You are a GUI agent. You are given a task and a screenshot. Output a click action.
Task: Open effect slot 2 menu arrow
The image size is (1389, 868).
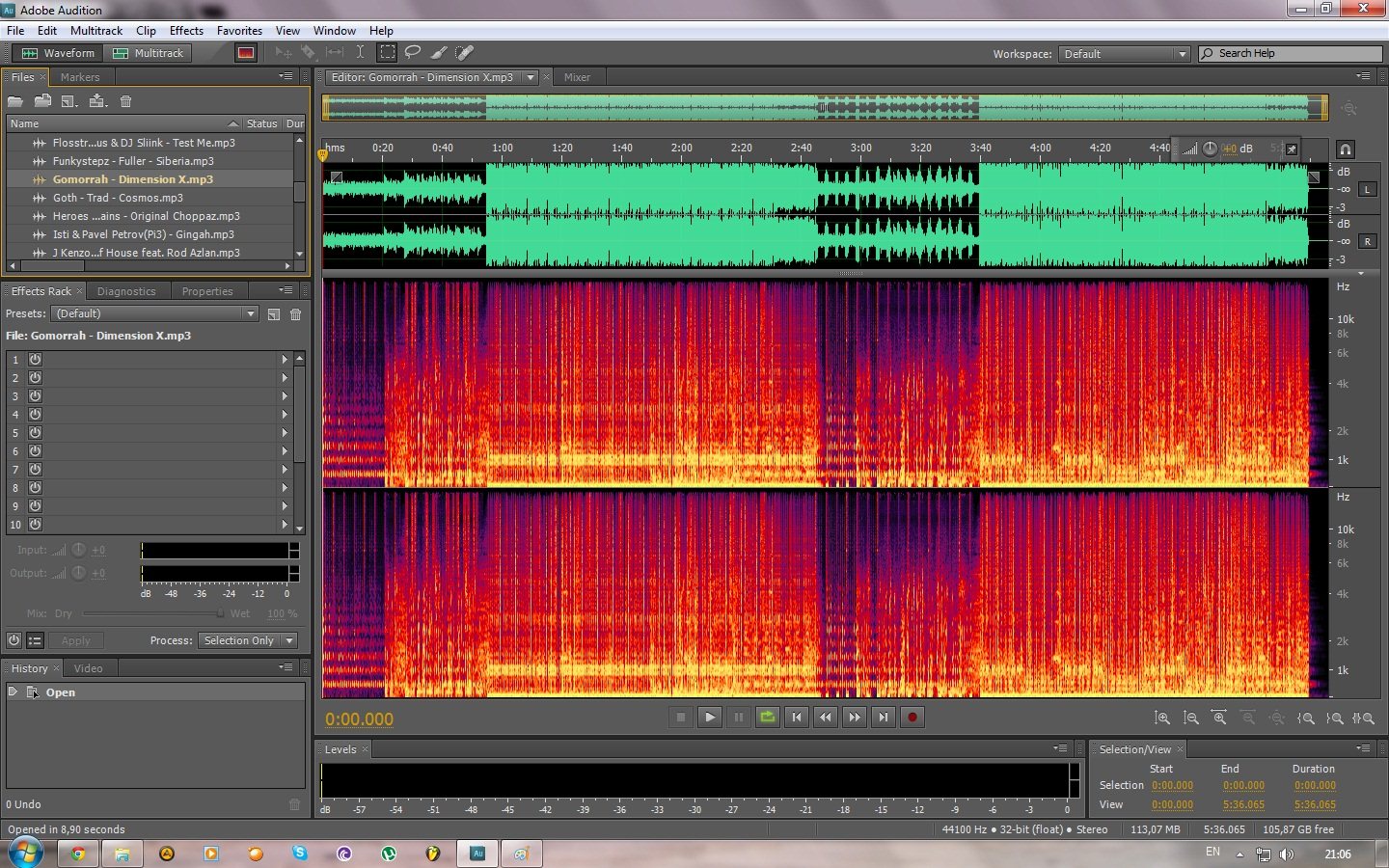pyautogui.click(x=285, y=377)
